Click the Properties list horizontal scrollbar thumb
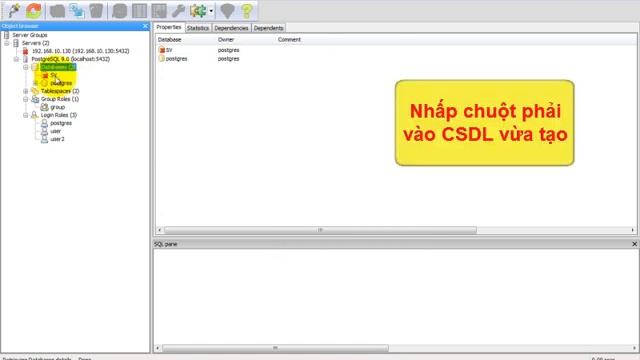This screenshot has width=640, height=360. (320, 230)
